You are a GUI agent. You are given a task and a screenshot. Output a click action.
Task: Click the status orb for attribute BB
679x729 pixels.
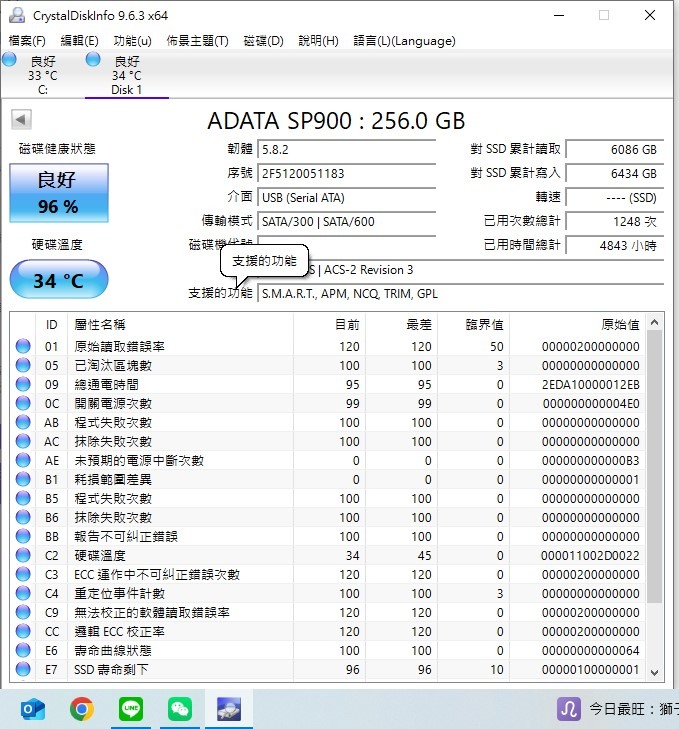[x=23, y=537]
